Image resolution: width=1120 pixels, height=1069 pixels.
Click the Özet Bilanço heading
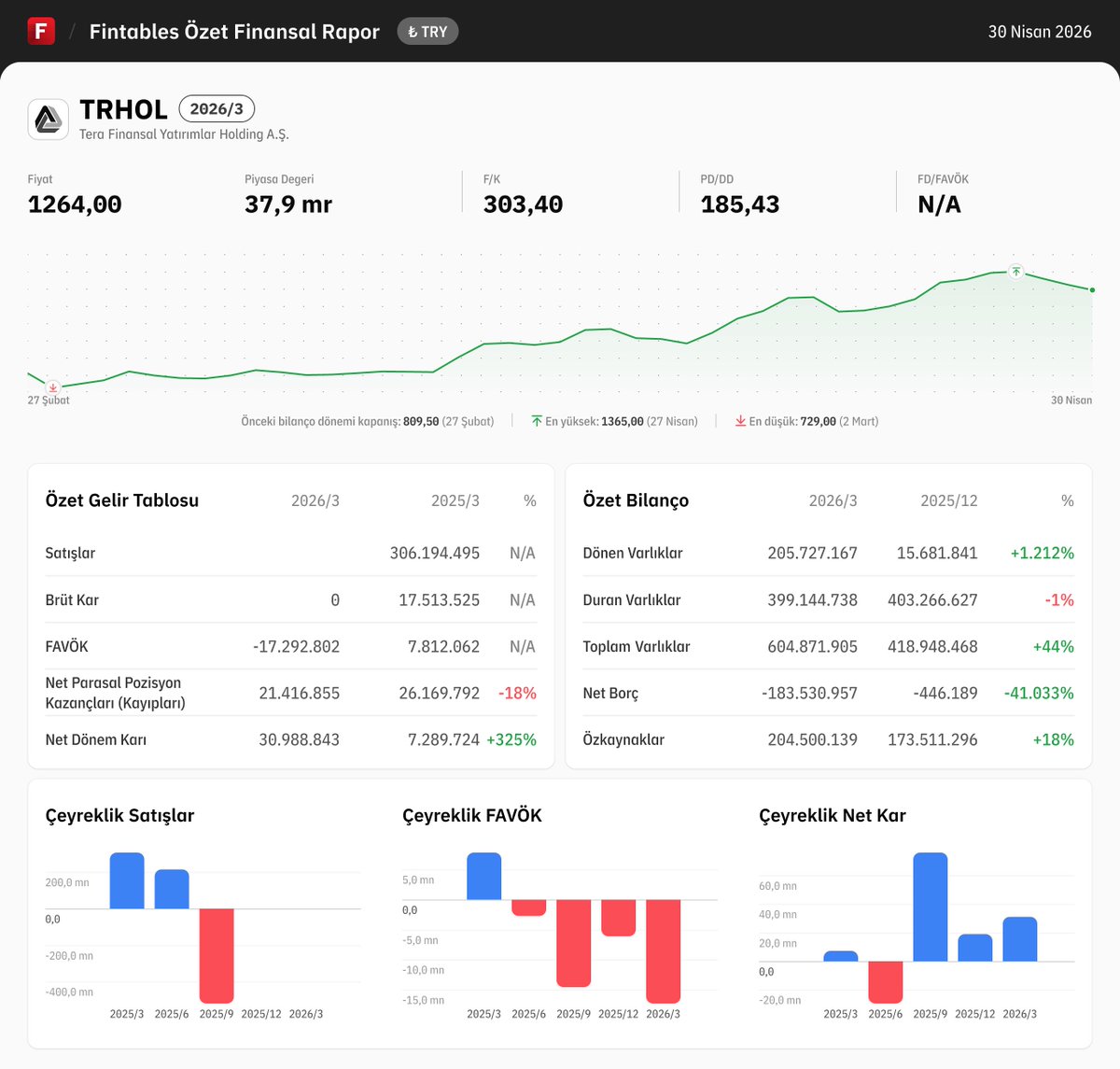click(x=636, y=500)
